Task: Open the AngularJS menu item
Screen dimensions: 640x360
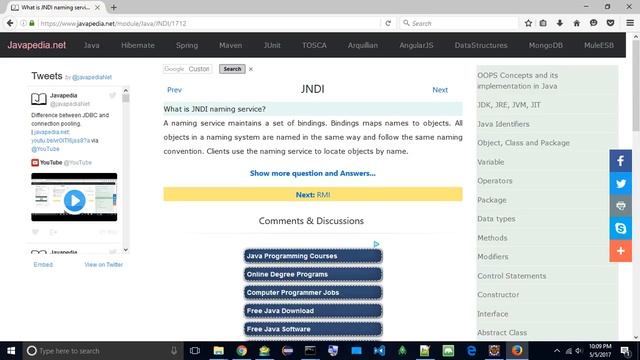Action: (416, 45)
